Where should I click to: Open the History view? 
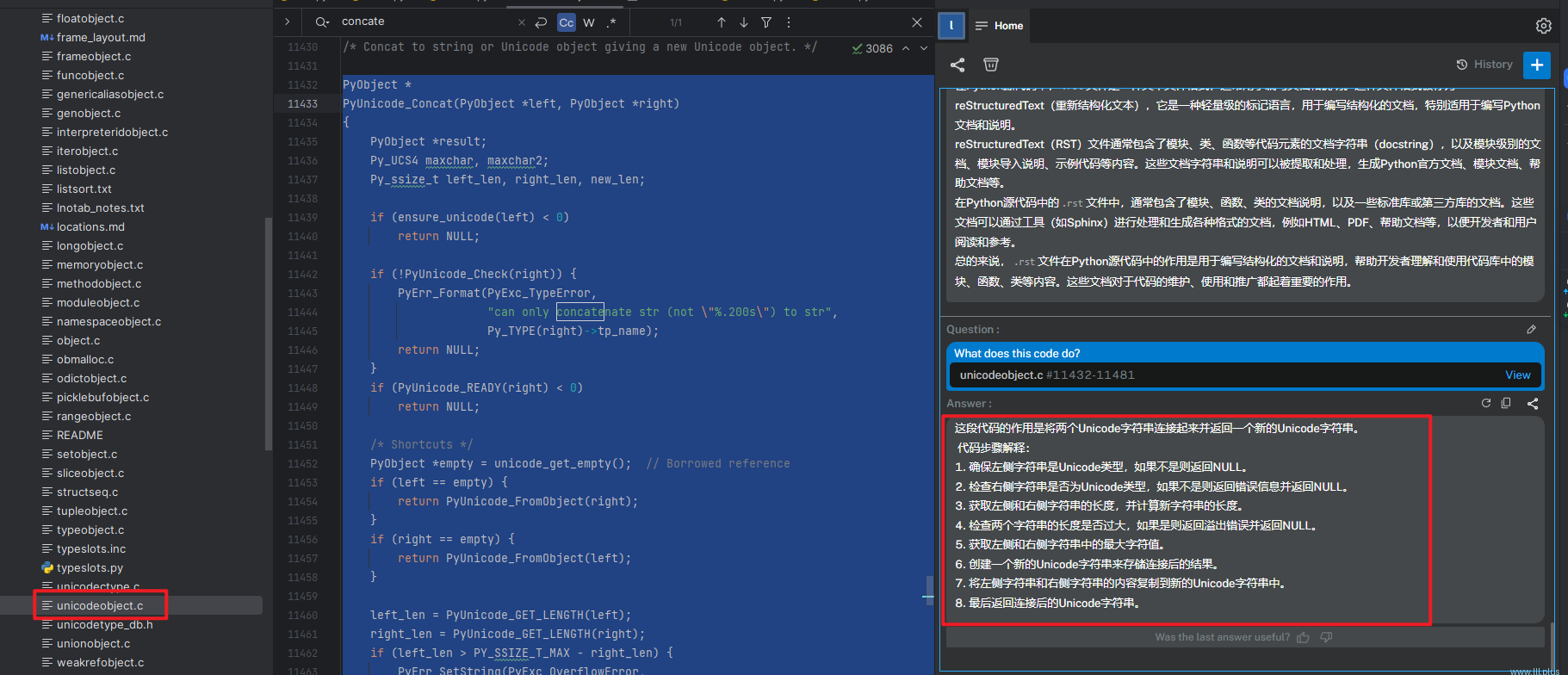coord(1484,65)
